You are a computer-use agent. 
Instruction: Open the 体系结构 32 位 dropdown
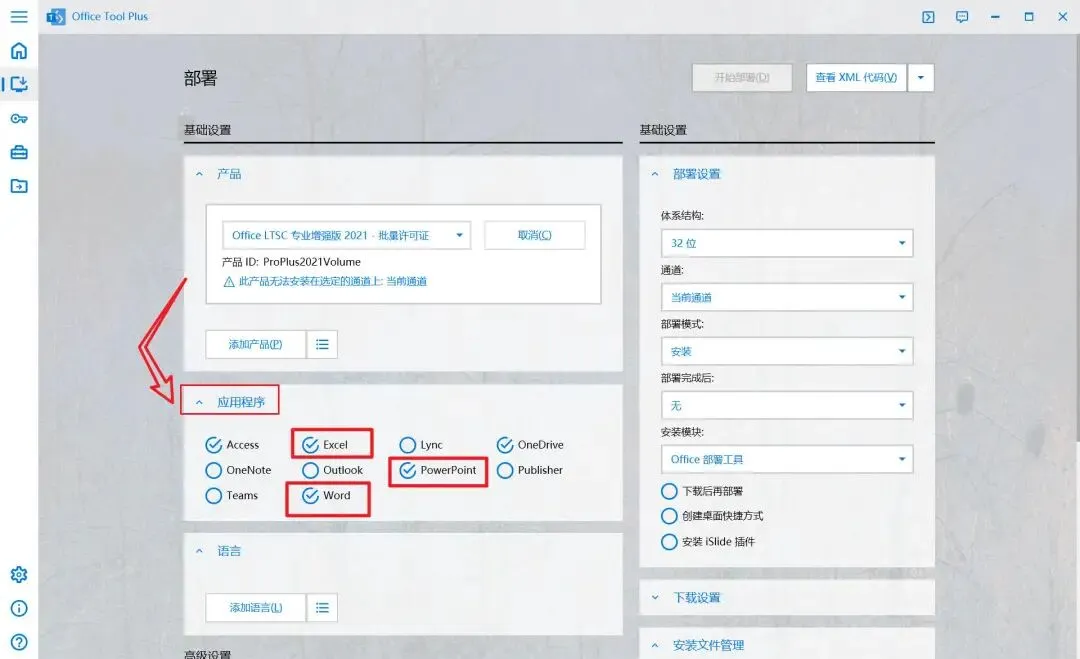tap(787, 243)
